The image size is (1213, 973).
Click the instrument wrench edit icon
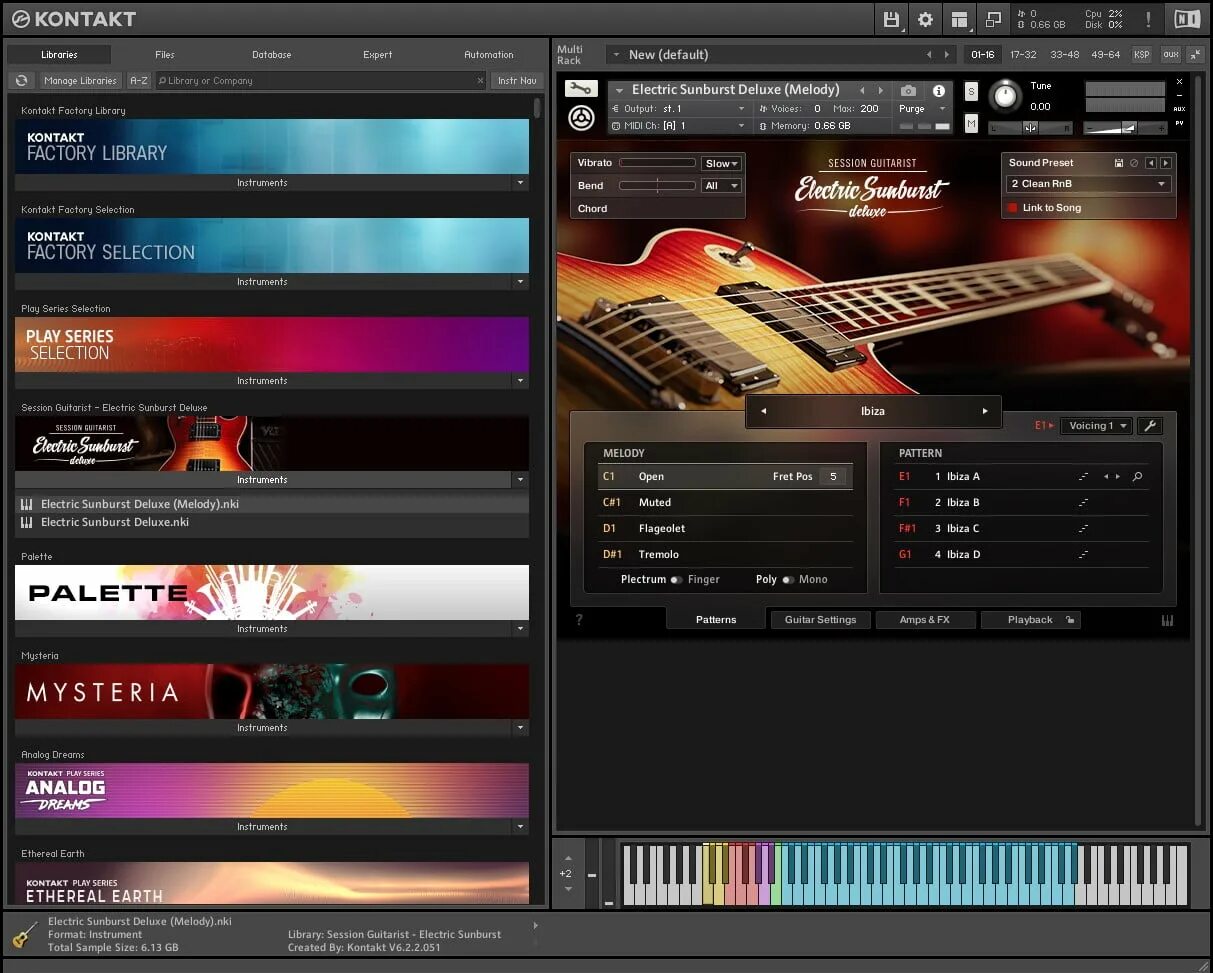pos(580,88)
